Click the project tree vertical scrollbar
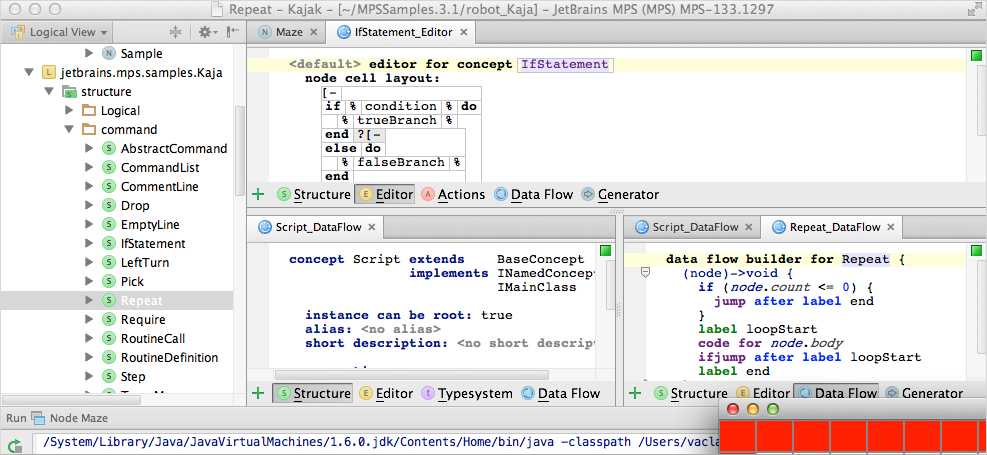 239,151
